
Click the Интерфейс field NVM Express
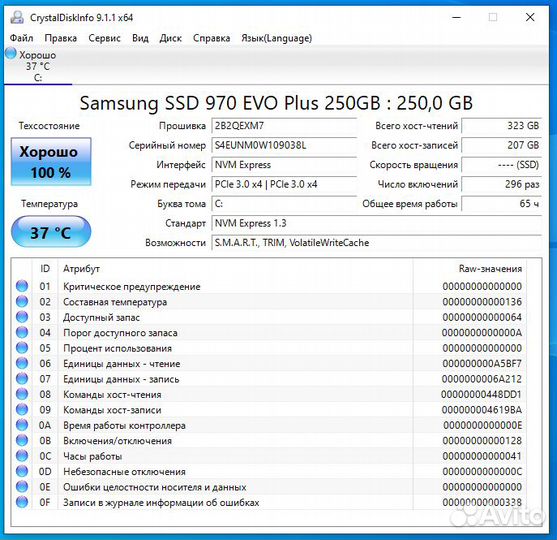pos(284,165)
